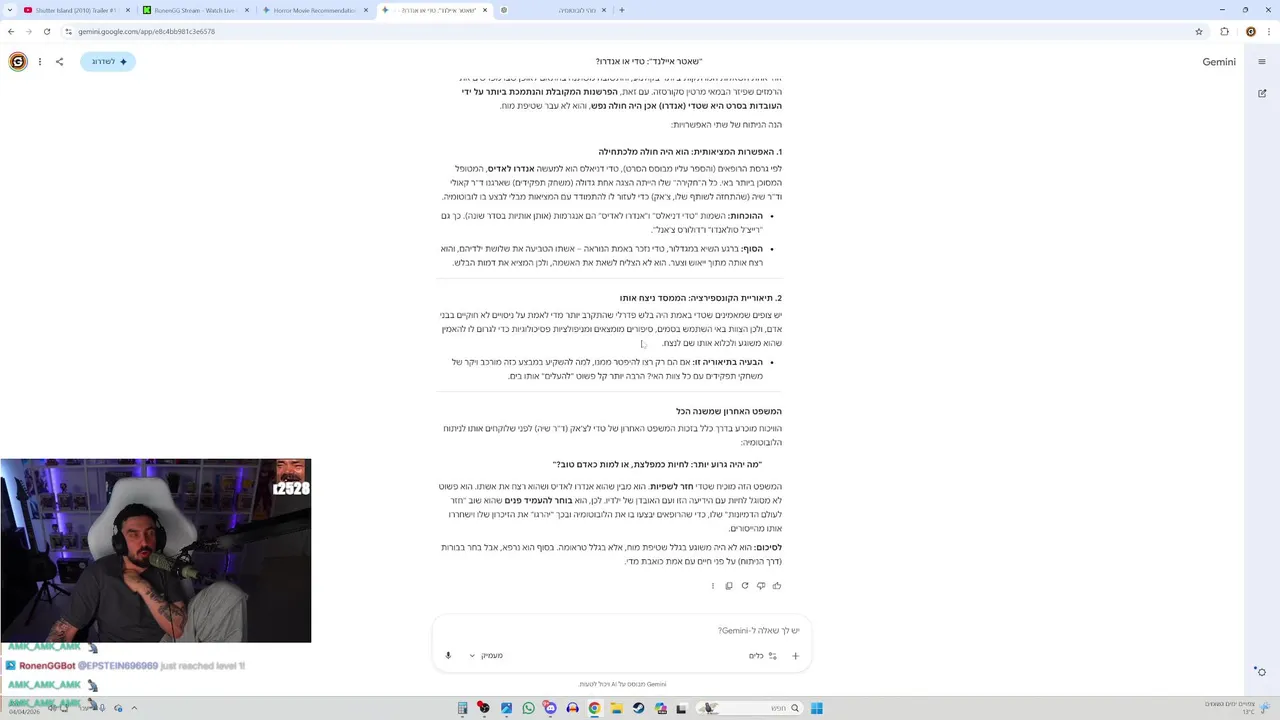1280x720 pixels.
Task: Click the Chrome icon in the taskbar
Action: 595,708
